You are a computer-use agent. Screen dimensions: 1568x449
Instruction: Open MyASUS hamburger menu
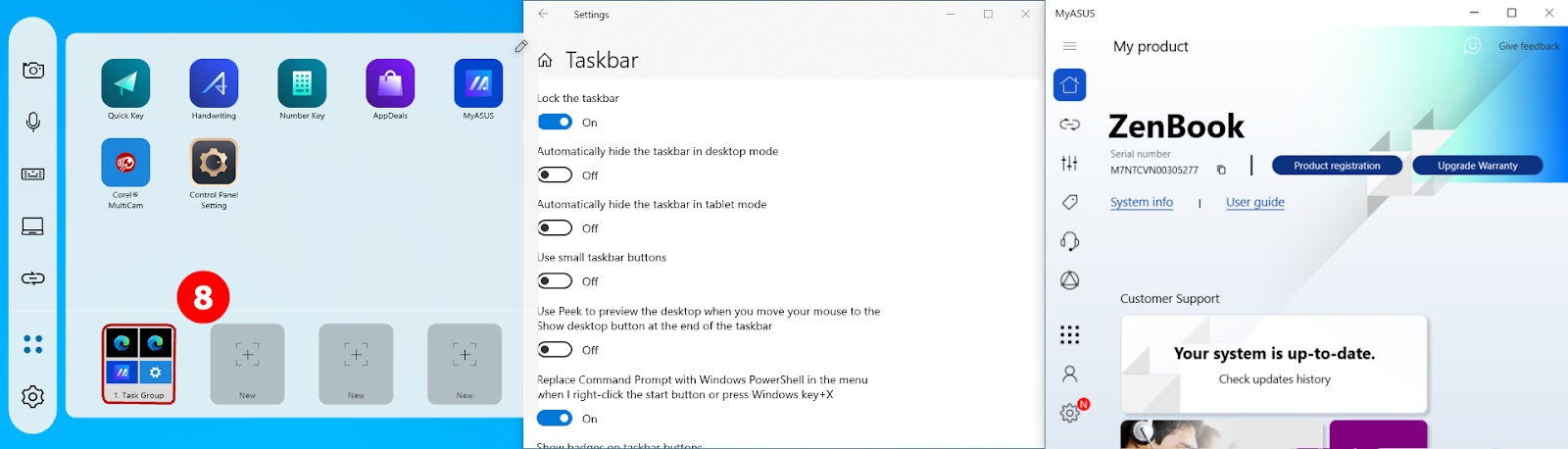coord(1069,46)
